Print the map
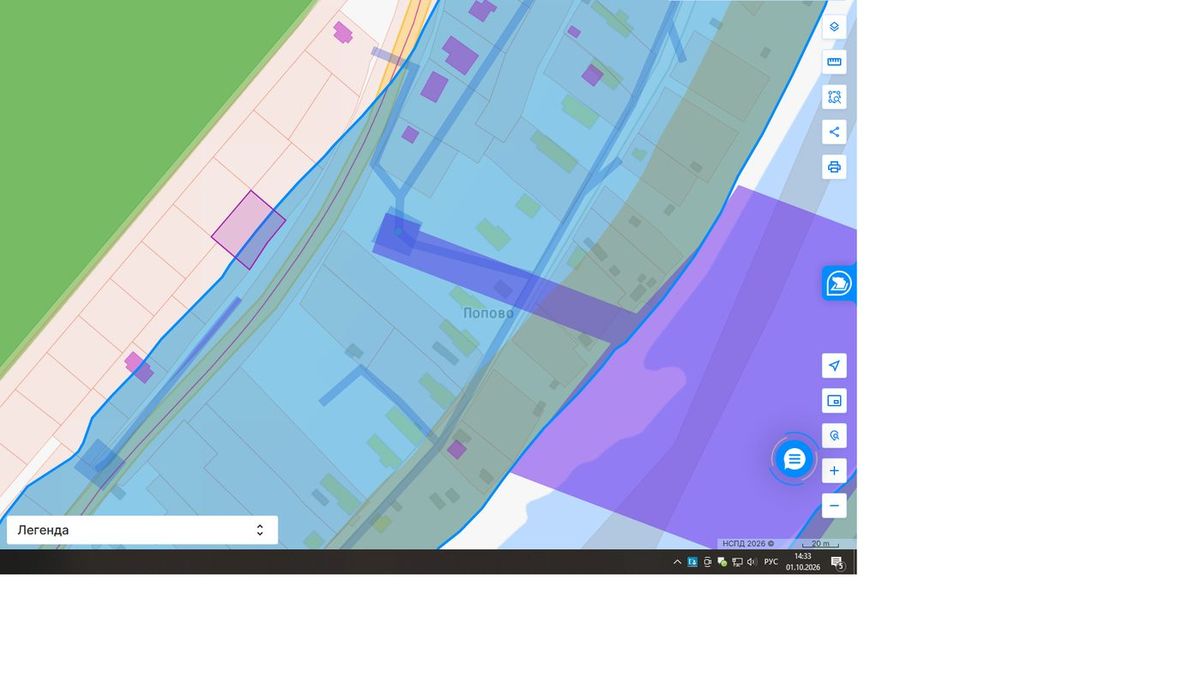The image size is (1200, 675). (x=834, y=167)
